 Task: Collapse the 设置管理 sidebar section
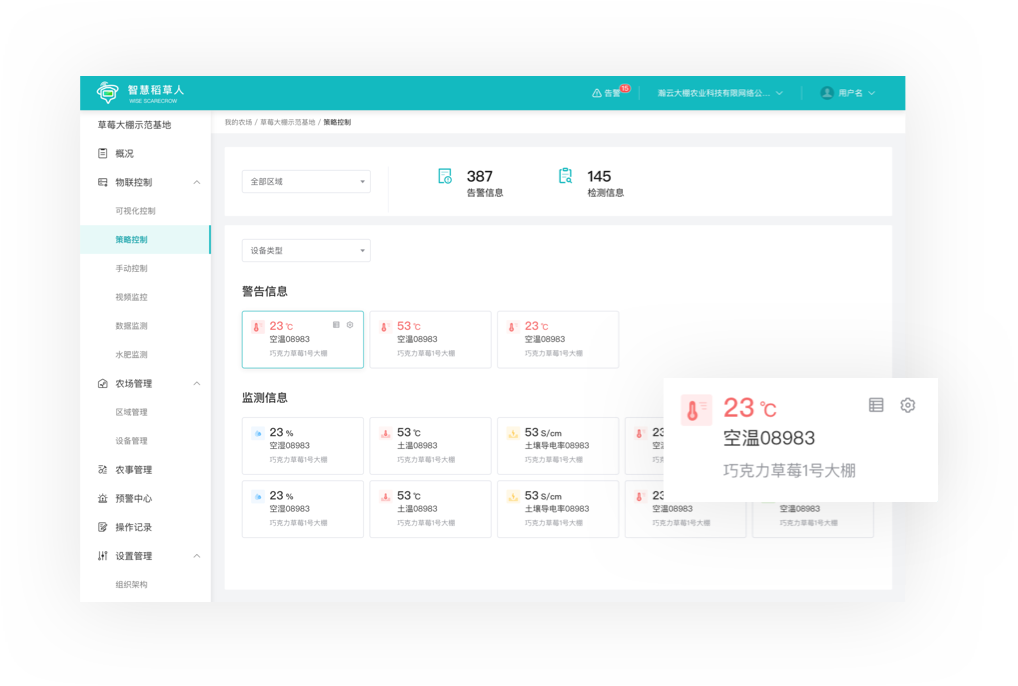[196, 556]
